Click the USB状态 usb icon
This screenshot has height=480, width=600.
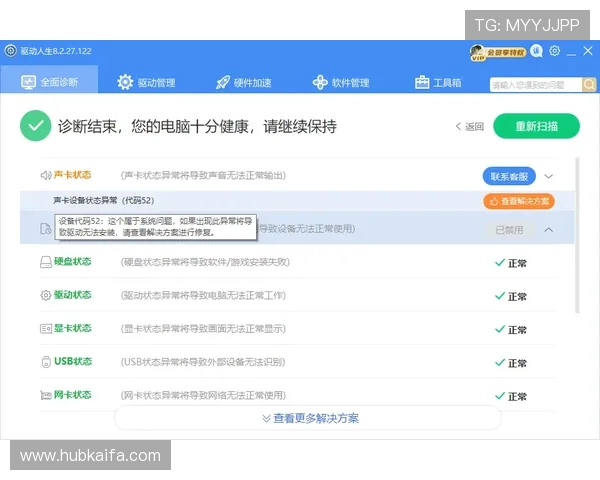tap(46, 362)
